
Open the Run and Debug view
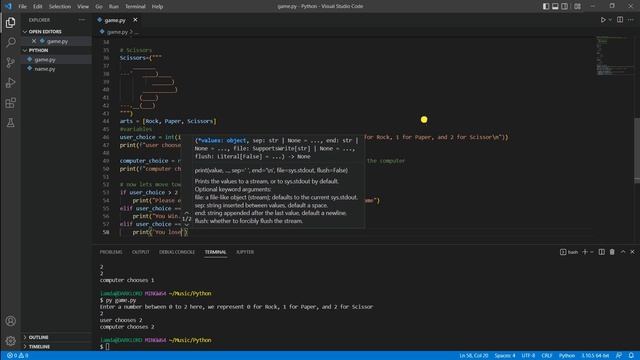click(x=11, y=82)
